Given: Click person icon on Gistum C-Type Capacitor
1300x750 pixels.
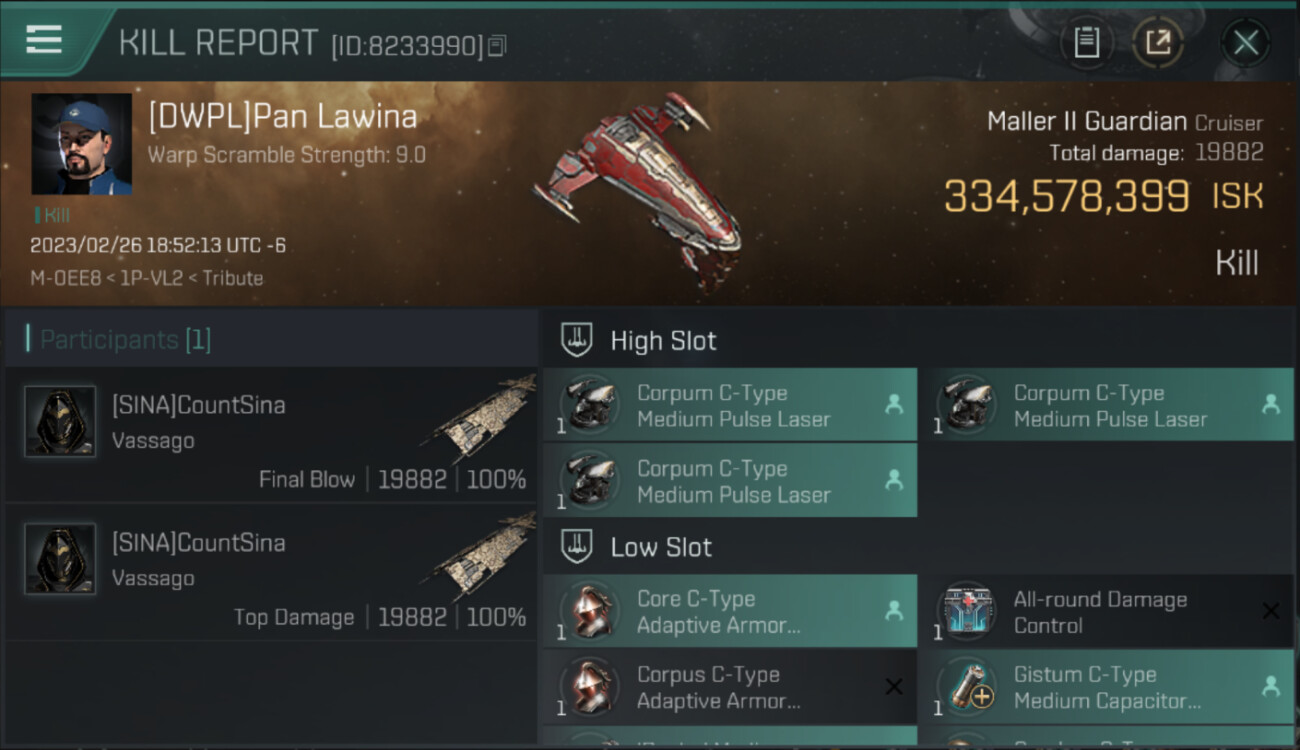Looking at the screenshot, I should click(1270, 687).
